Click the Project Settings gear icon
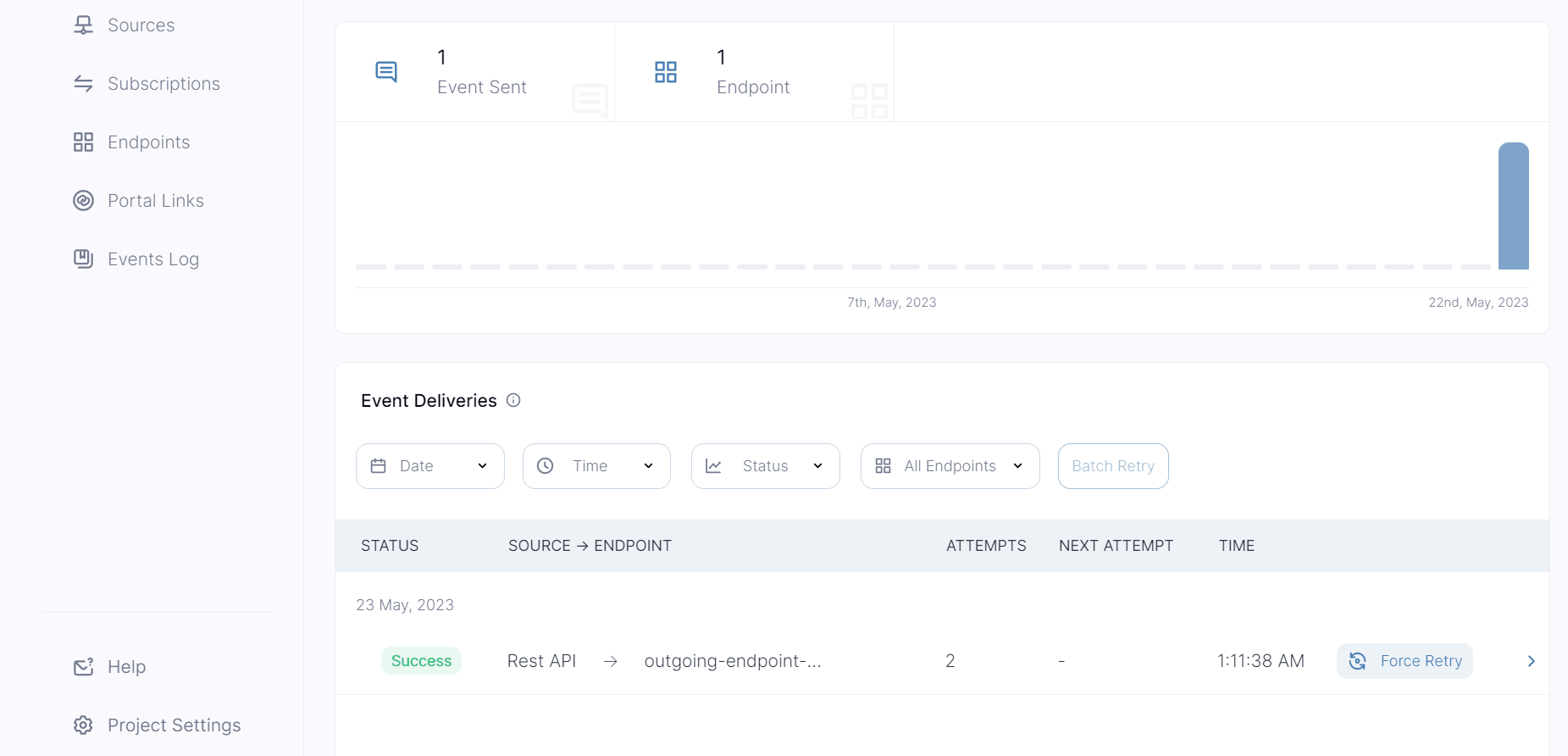The height and width of the screenshot is (756, 1568). tap(83, 725)
